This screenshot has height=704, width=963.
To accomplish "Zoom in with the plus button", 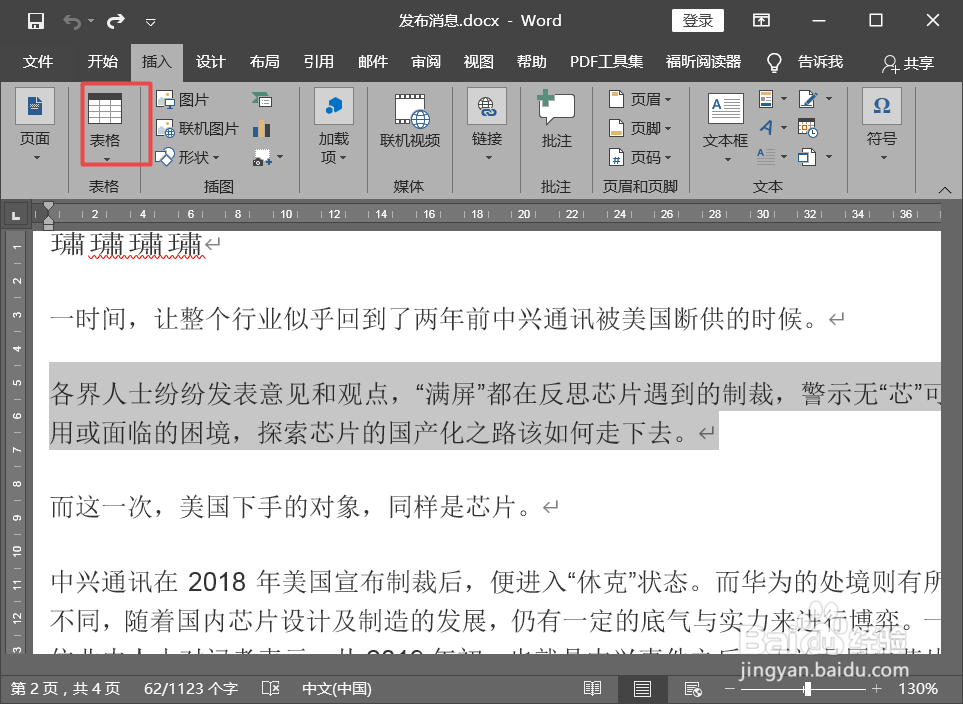I will [x=876, y=689].
